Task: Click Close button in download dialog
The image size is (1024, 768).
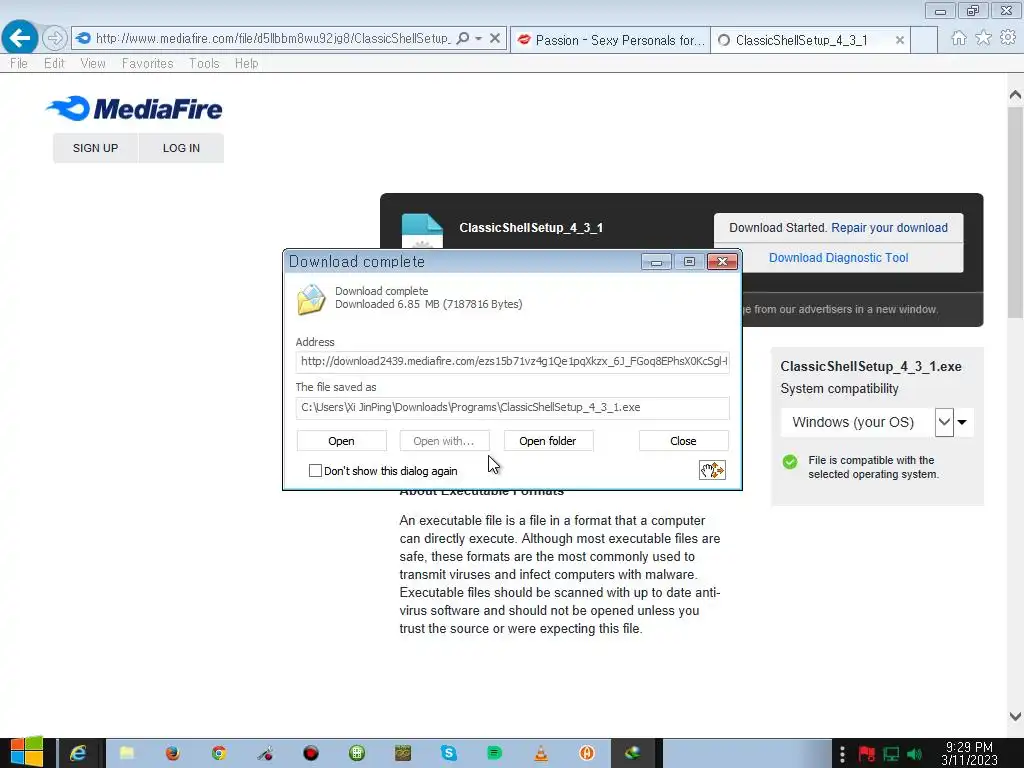Action: click(683, 441)
